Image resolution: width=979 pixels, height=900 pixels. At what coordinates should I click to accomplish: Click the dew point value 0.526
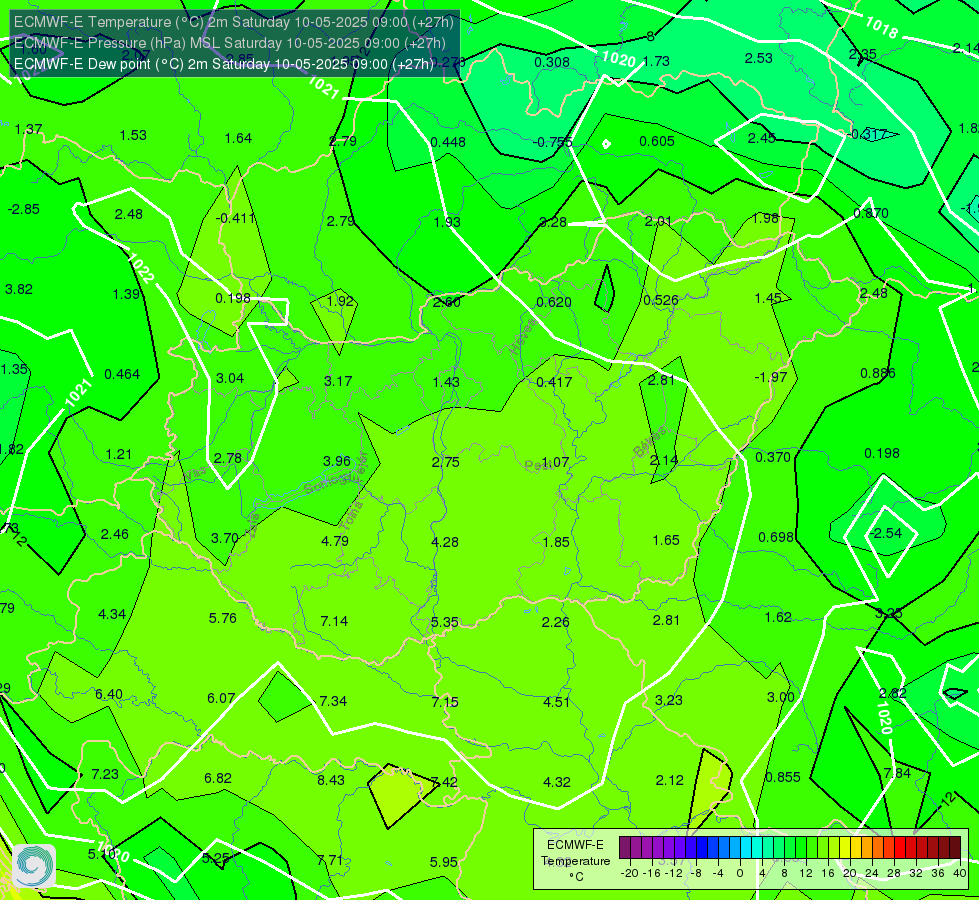(661, 300)
